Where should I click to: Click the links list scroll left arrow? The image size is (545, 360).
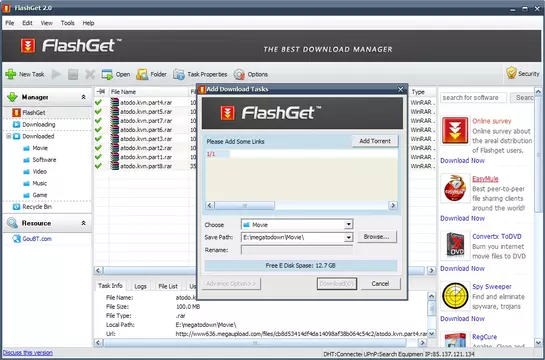(x=210, y=205)
